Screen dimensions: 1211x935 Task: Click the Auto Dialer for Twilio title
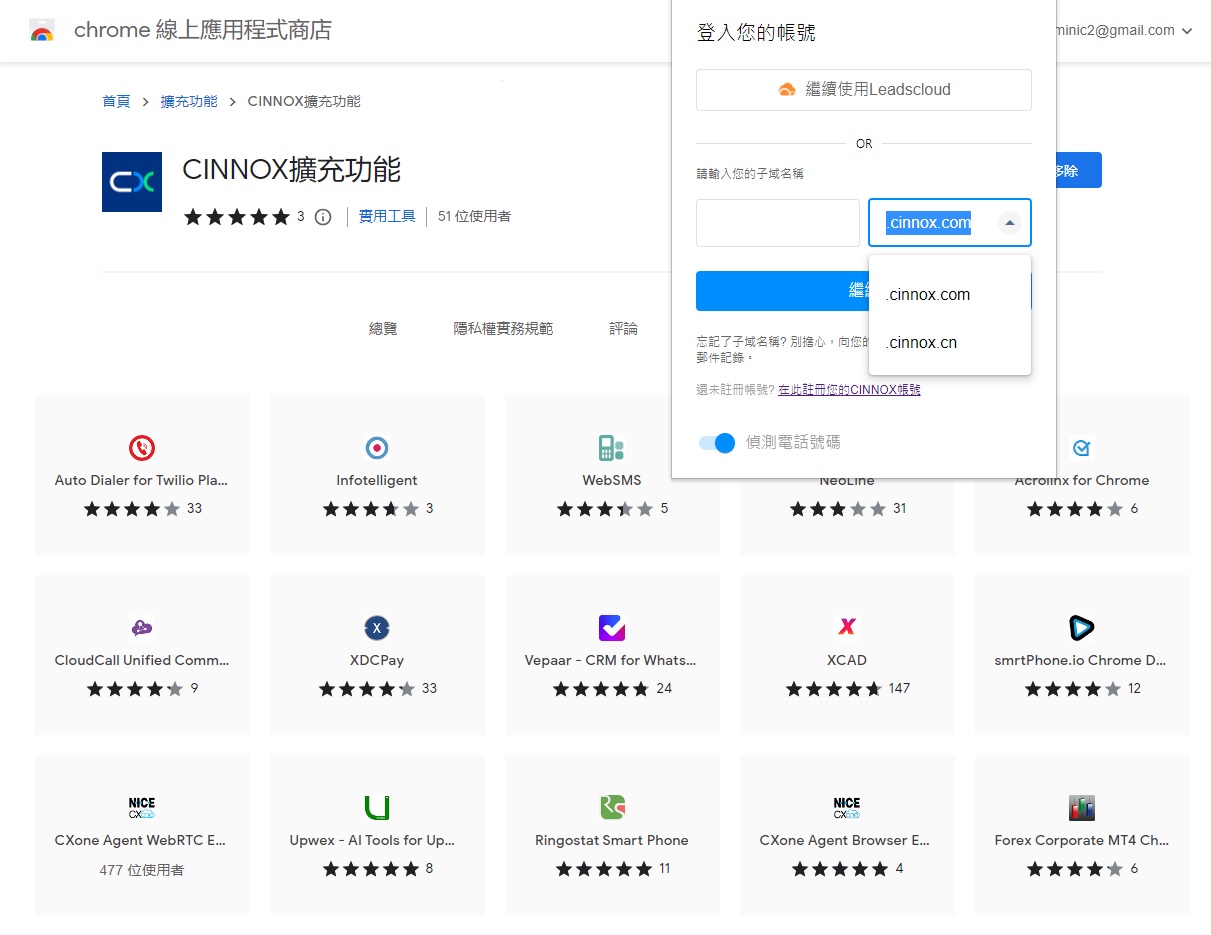point(142,480)
